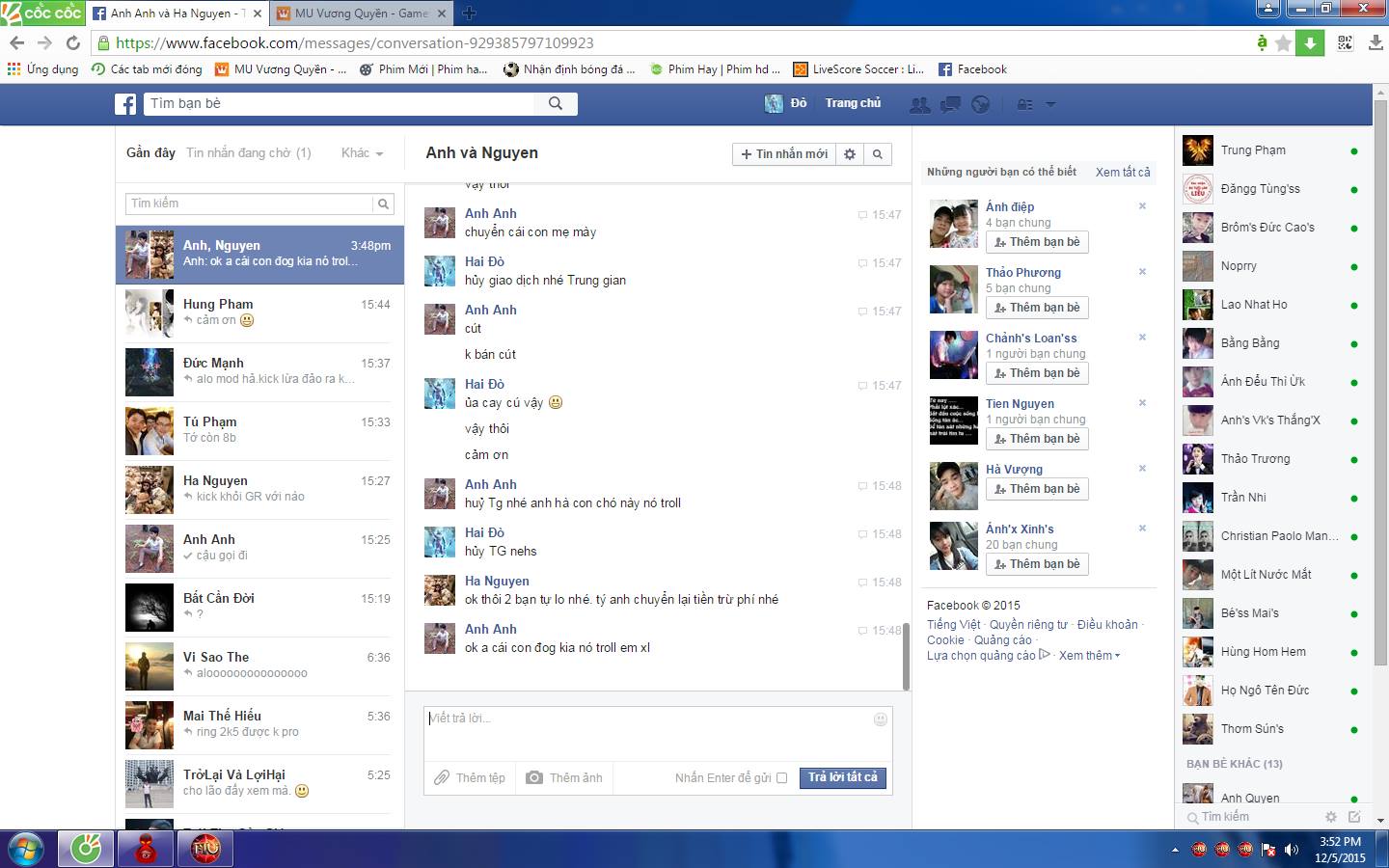Dismiss the Thảo Phương friend suggestion
The height and width of the screenshot is (868, 1389).
pos(1142,272)
